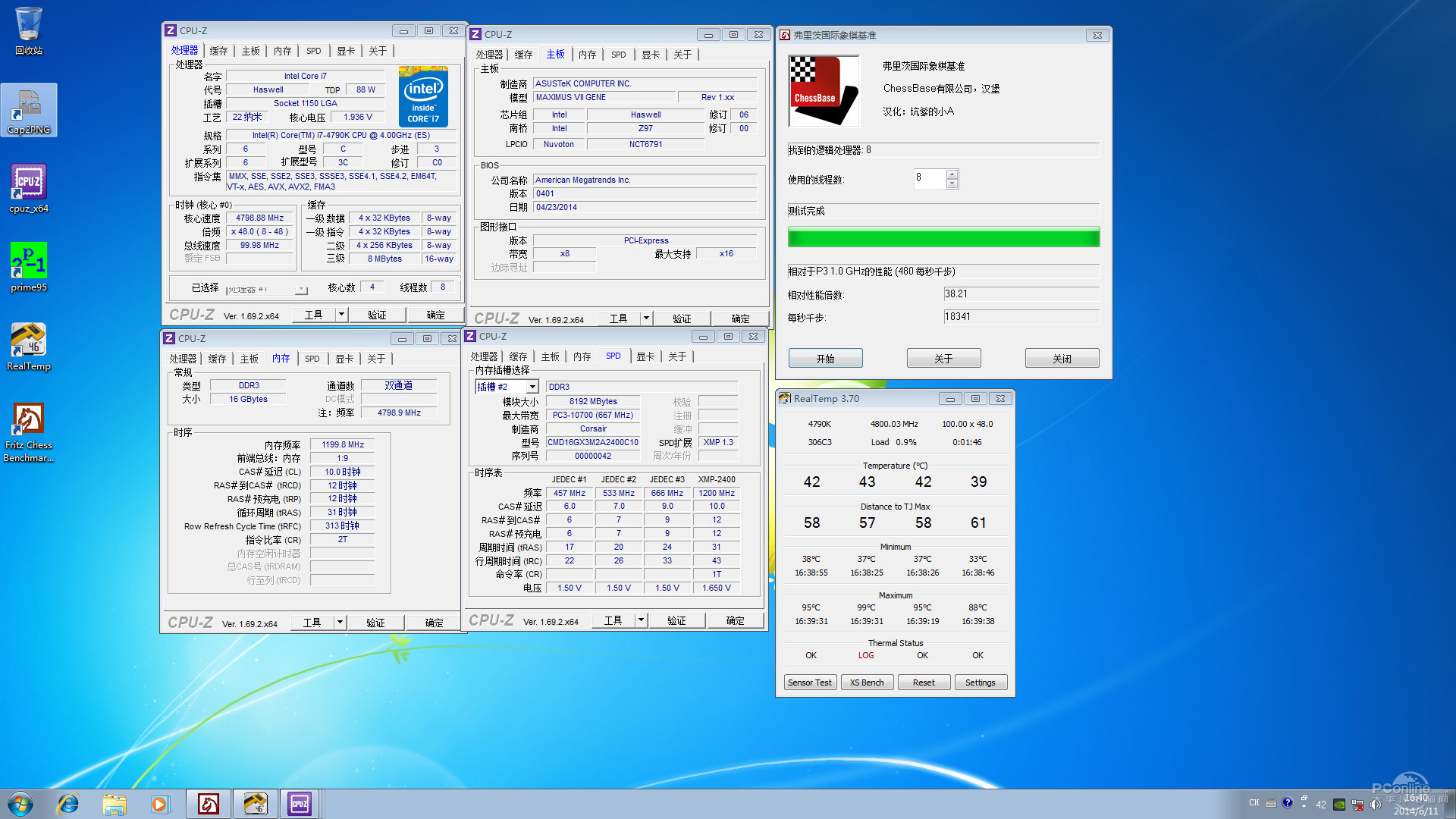This screenshot has width=1456, height=819.
Task: Click Sensor Test in RealTemp
Action: pyautogui.click(x=809, y=682)
